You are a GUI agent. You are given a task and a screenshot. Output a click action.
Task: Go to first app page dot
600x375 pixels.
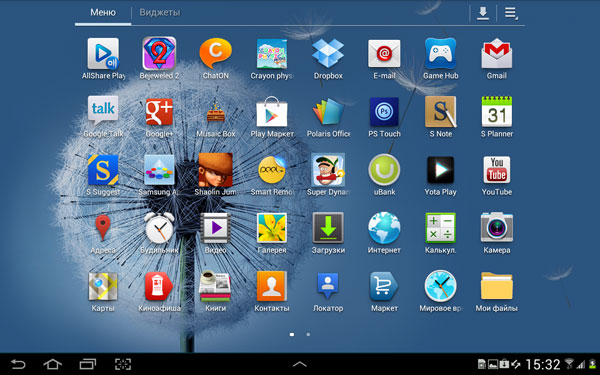[x=292, y=334]
